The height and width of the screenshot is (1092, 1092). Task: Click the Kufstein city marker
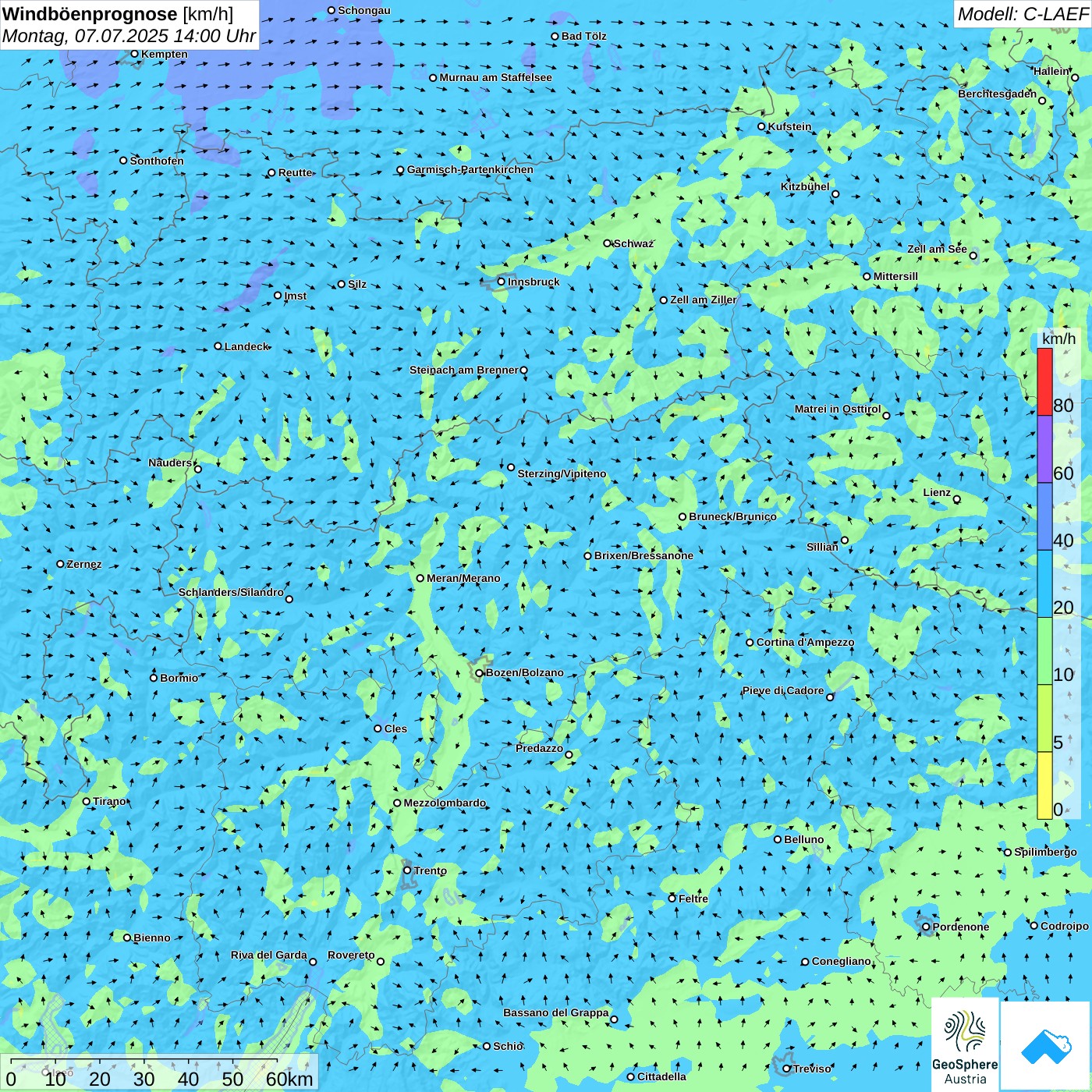[x=762, y=126]
